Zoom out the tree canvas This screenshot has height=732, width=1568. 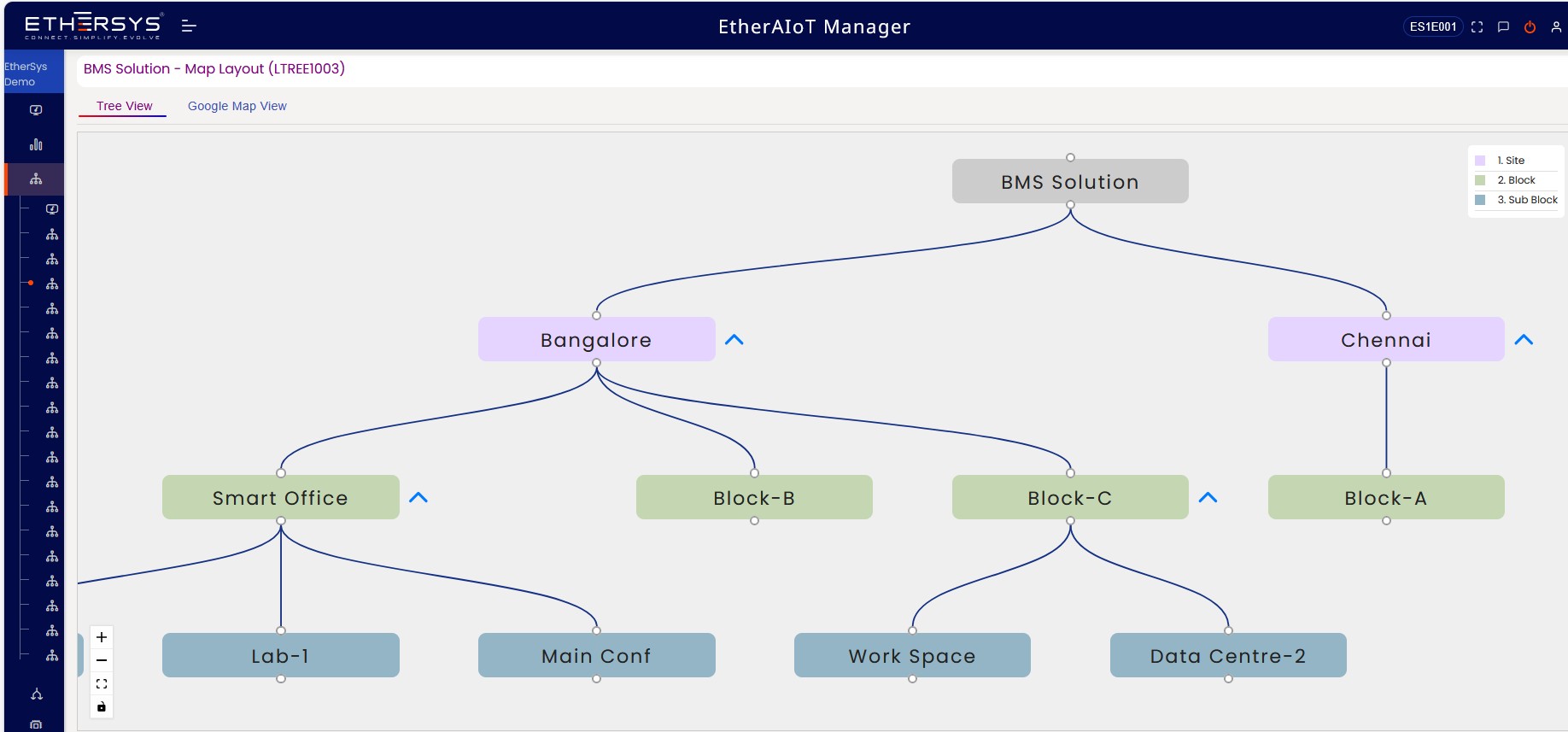[102, 660]
